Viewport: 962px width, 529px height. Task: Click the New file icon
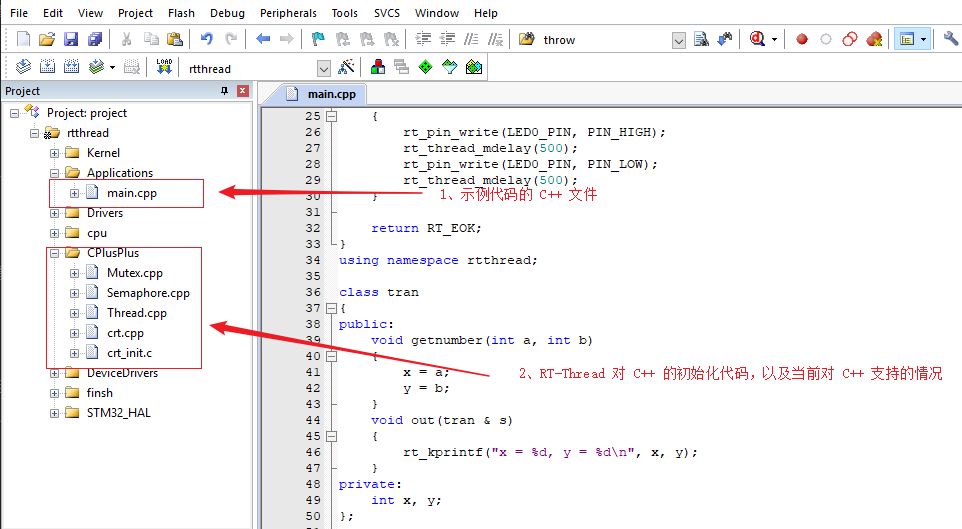[23, 39]
